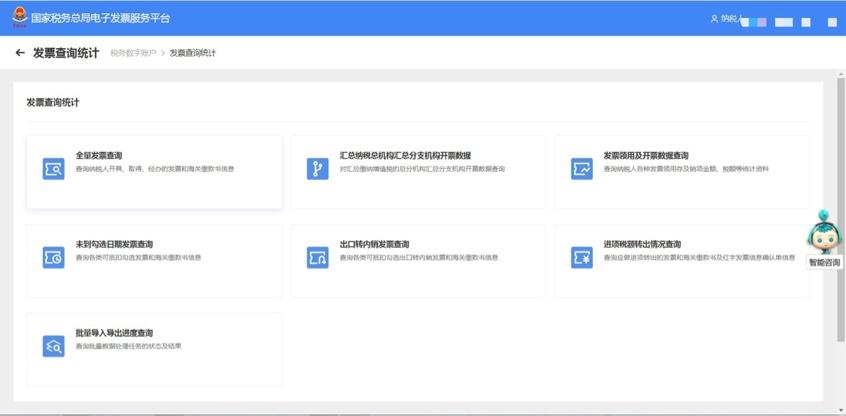This screenshot has height=416, width=846.
Task: Click the 未到勾选日期发票查询 clock icon
Action: [x=53, y=257]
